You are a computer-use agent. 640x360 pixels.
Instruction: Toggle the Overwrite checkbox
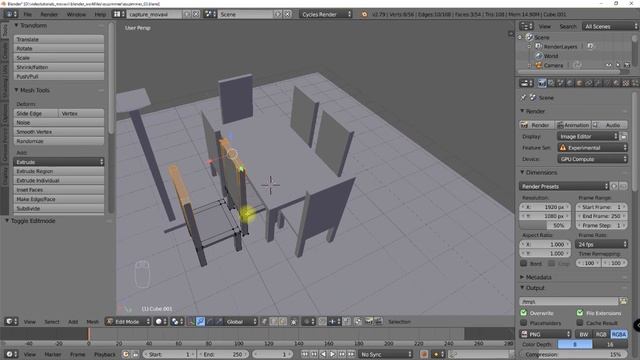(524, 313)
